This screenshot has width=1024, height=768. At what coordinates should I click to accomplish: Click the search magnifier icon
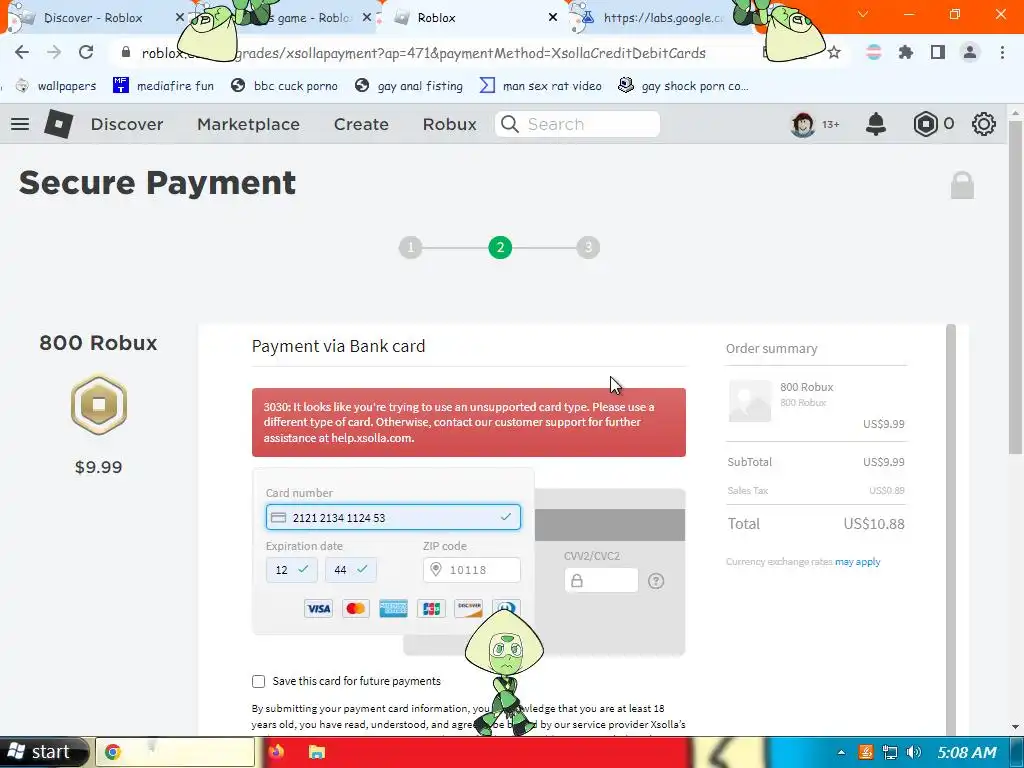pyautogui.click(x=510, y=124)
